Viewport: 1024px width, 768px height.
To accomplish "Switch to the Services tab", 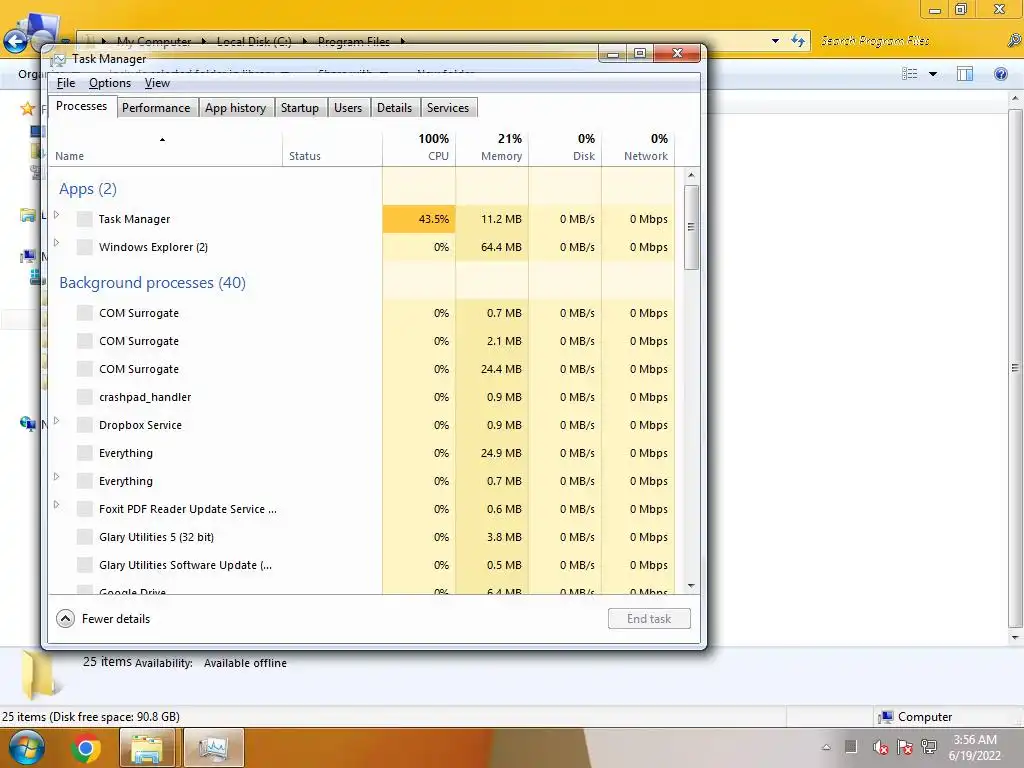I will click(x=448, y=108).
